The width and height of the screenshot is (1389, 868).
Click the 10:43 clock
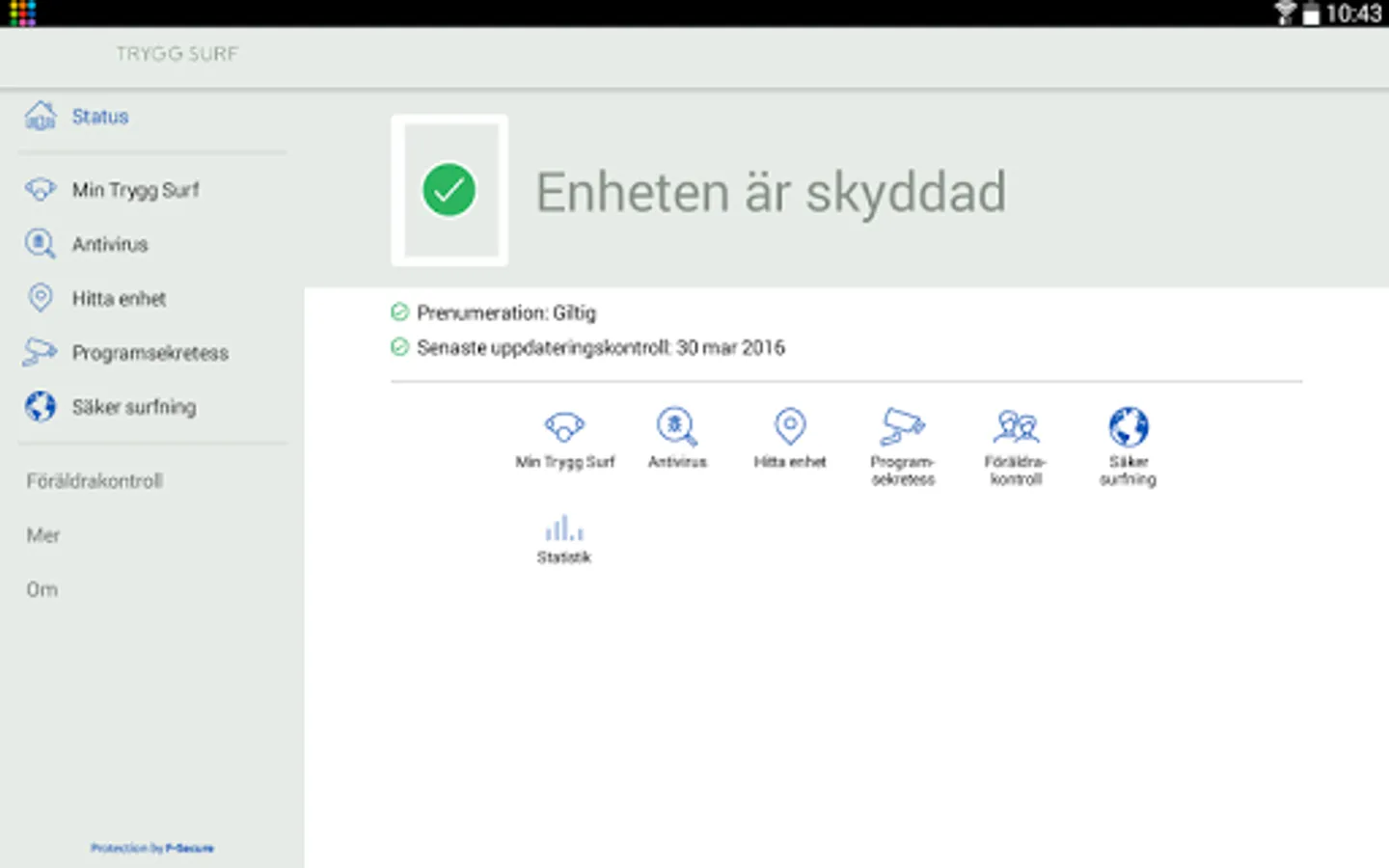tap(1353, 14)
